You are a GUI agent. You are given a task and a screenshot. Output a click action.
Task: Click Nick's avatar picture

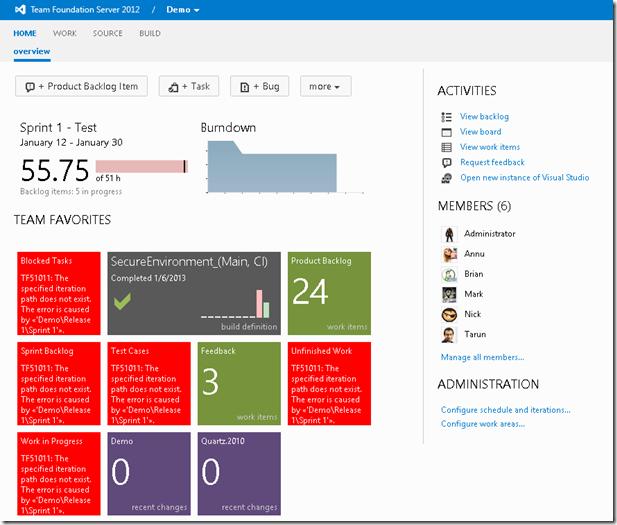pos(449,314)
